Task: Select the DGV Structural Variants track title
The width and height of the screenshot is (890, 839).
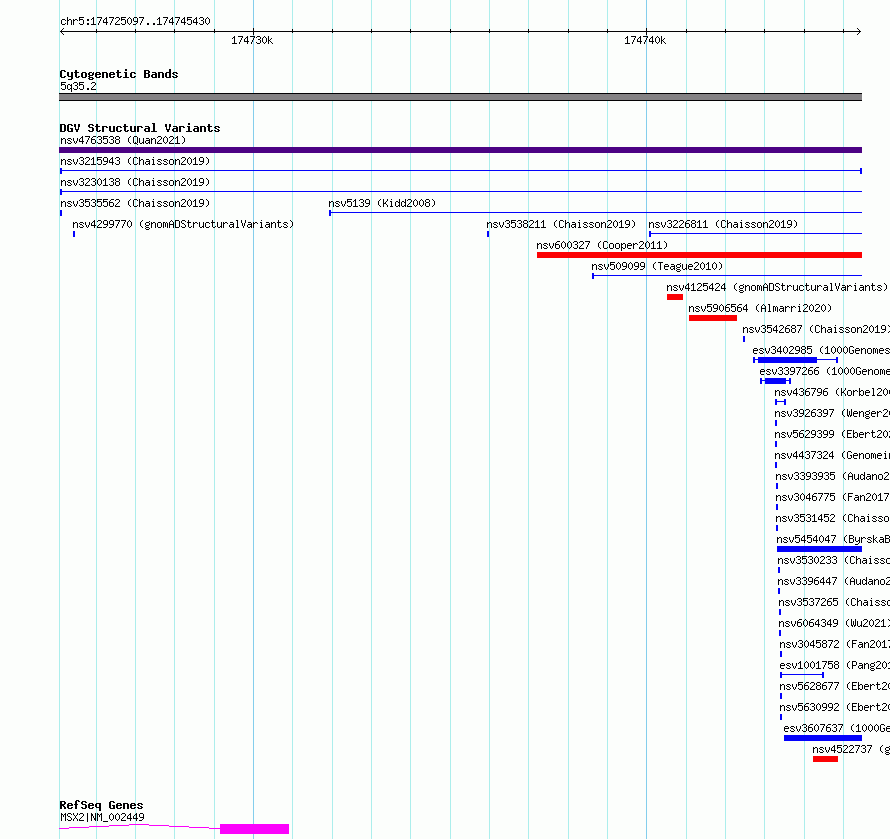Action: click(x=140, y=128)
